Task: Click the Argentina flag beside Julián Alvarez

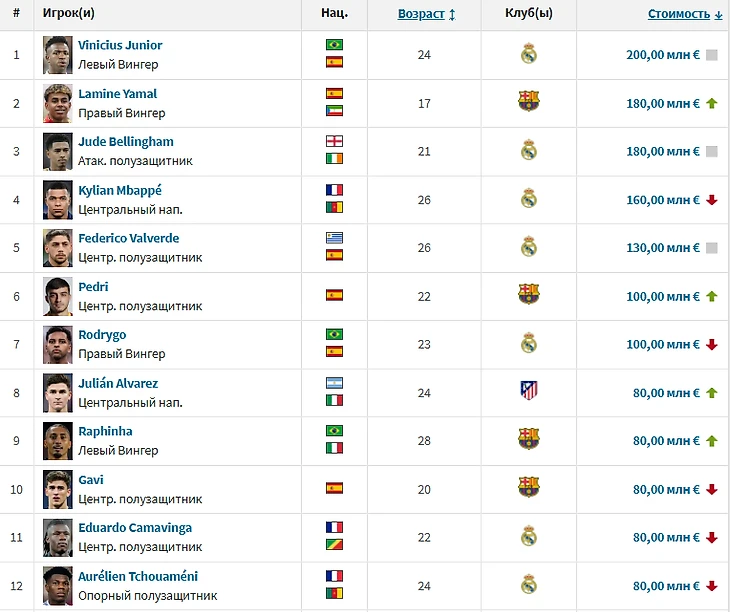Action: click(x=334, y=383)
